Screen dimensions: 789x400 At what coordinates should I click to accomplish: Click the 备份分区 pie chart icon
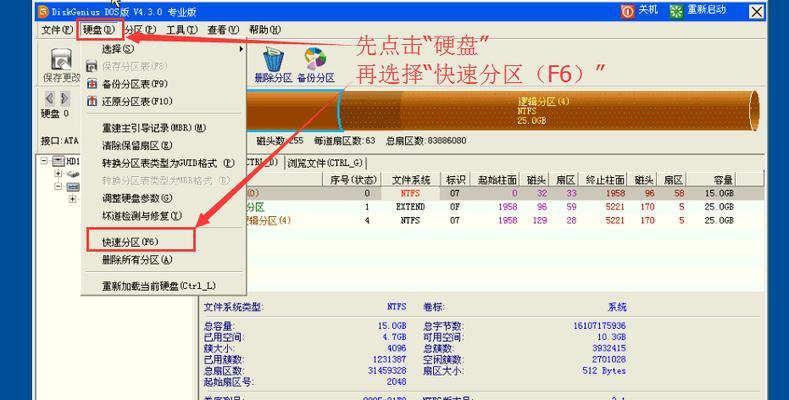[315, 59]
